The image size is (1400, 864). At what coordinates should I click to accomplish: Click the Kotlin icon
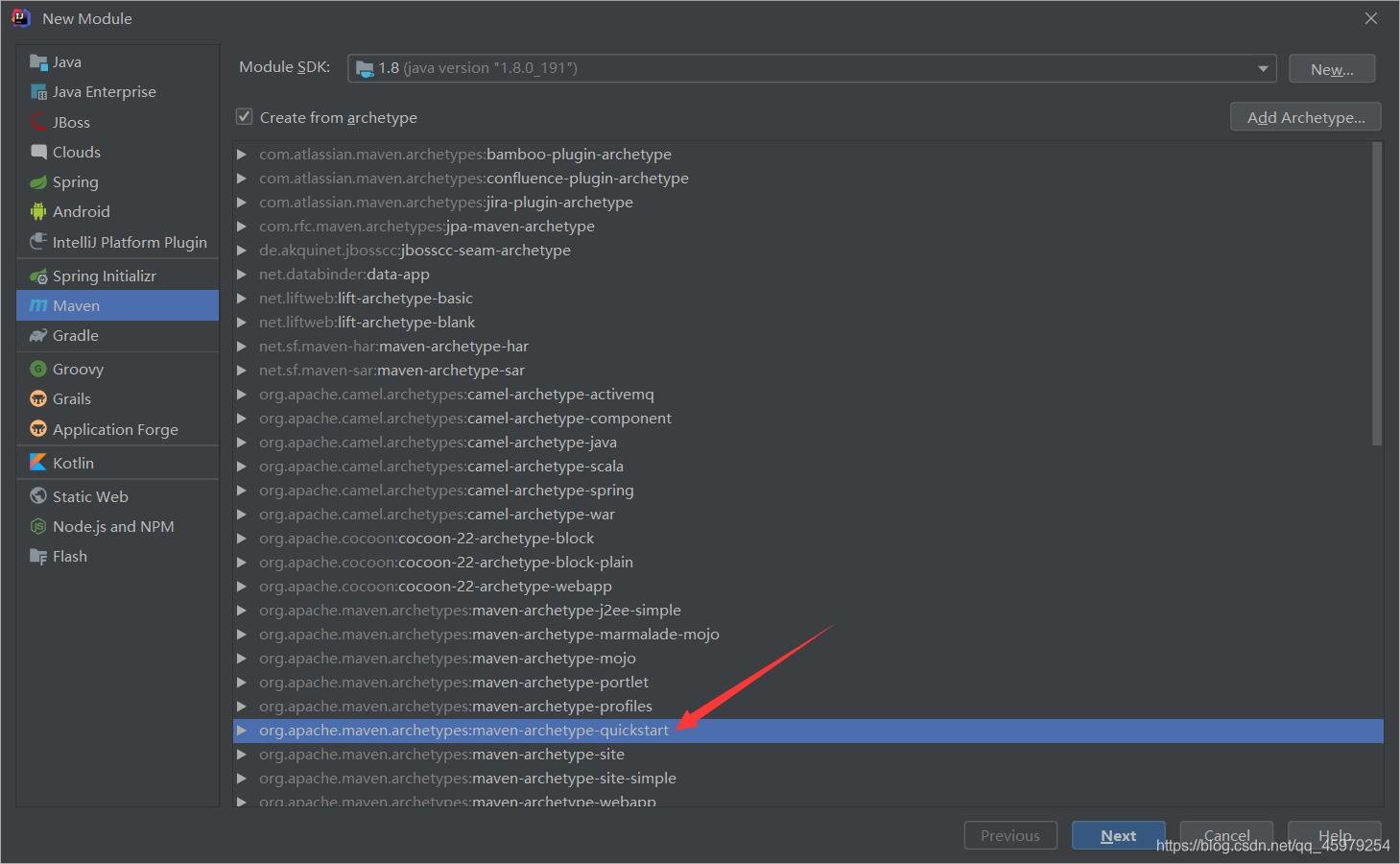[38, 463]
